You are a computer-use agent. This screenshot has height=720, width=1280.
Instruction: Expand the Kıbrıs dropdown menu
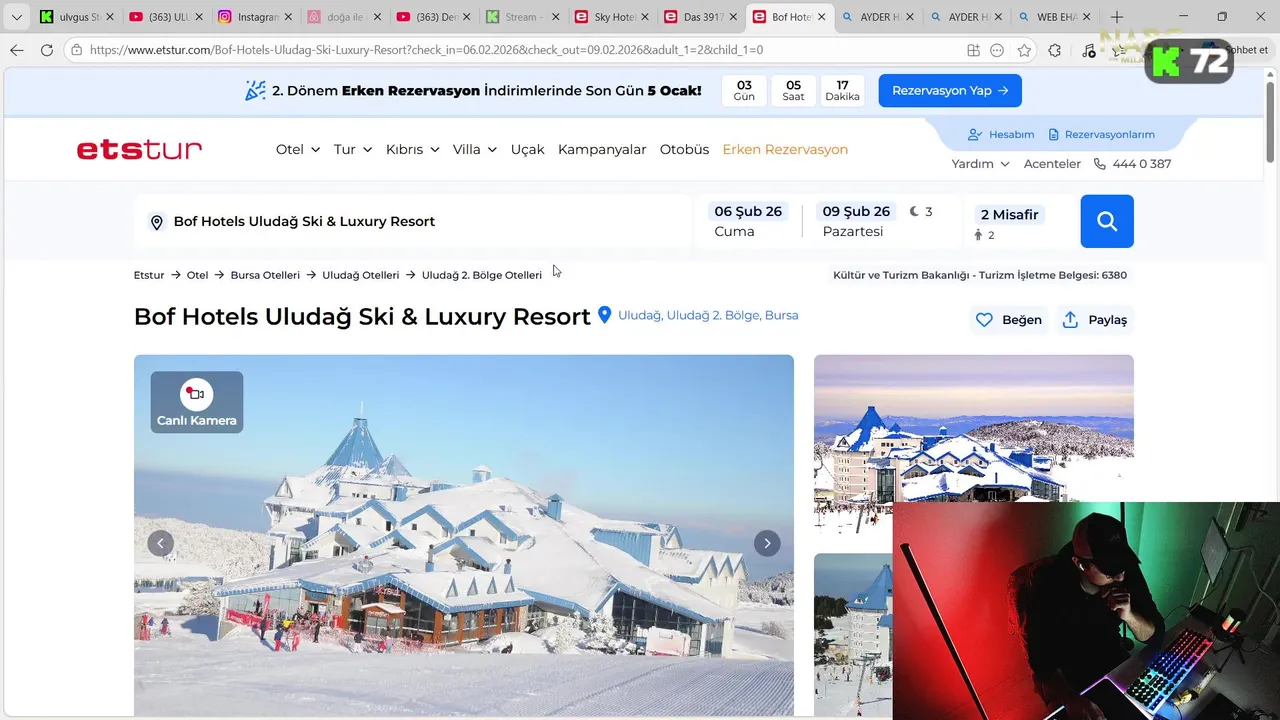coord(413,149)
